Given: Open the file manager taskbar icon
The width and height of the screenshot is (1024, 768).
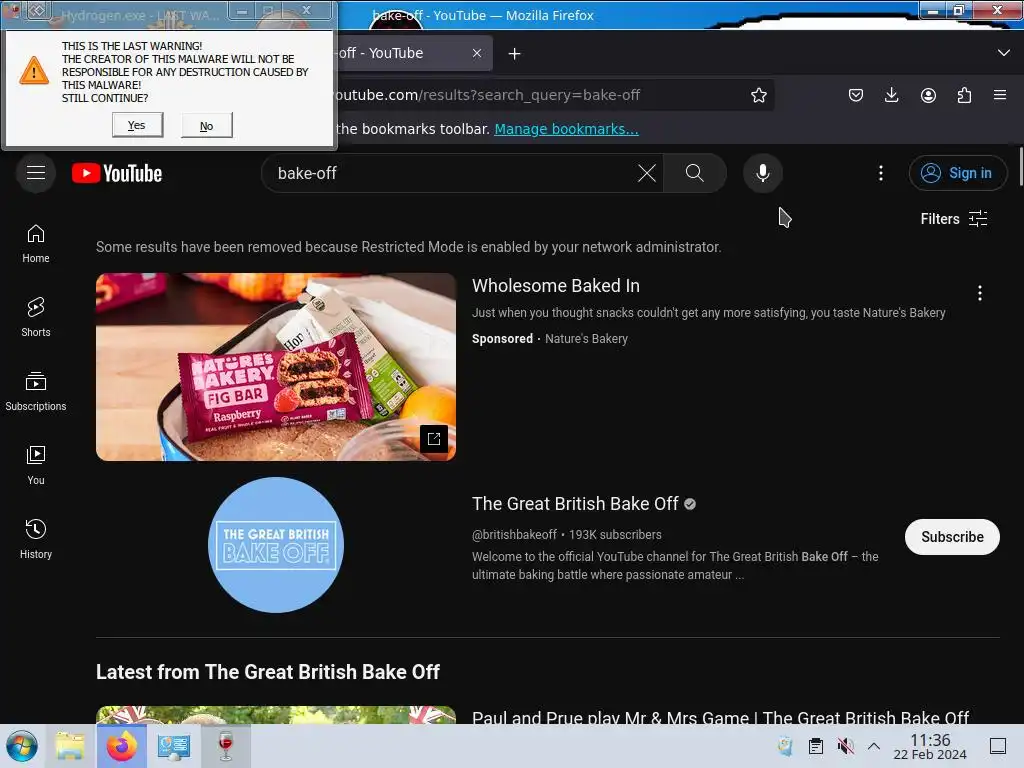Looking at the screenshot, I should coord(70,746).
